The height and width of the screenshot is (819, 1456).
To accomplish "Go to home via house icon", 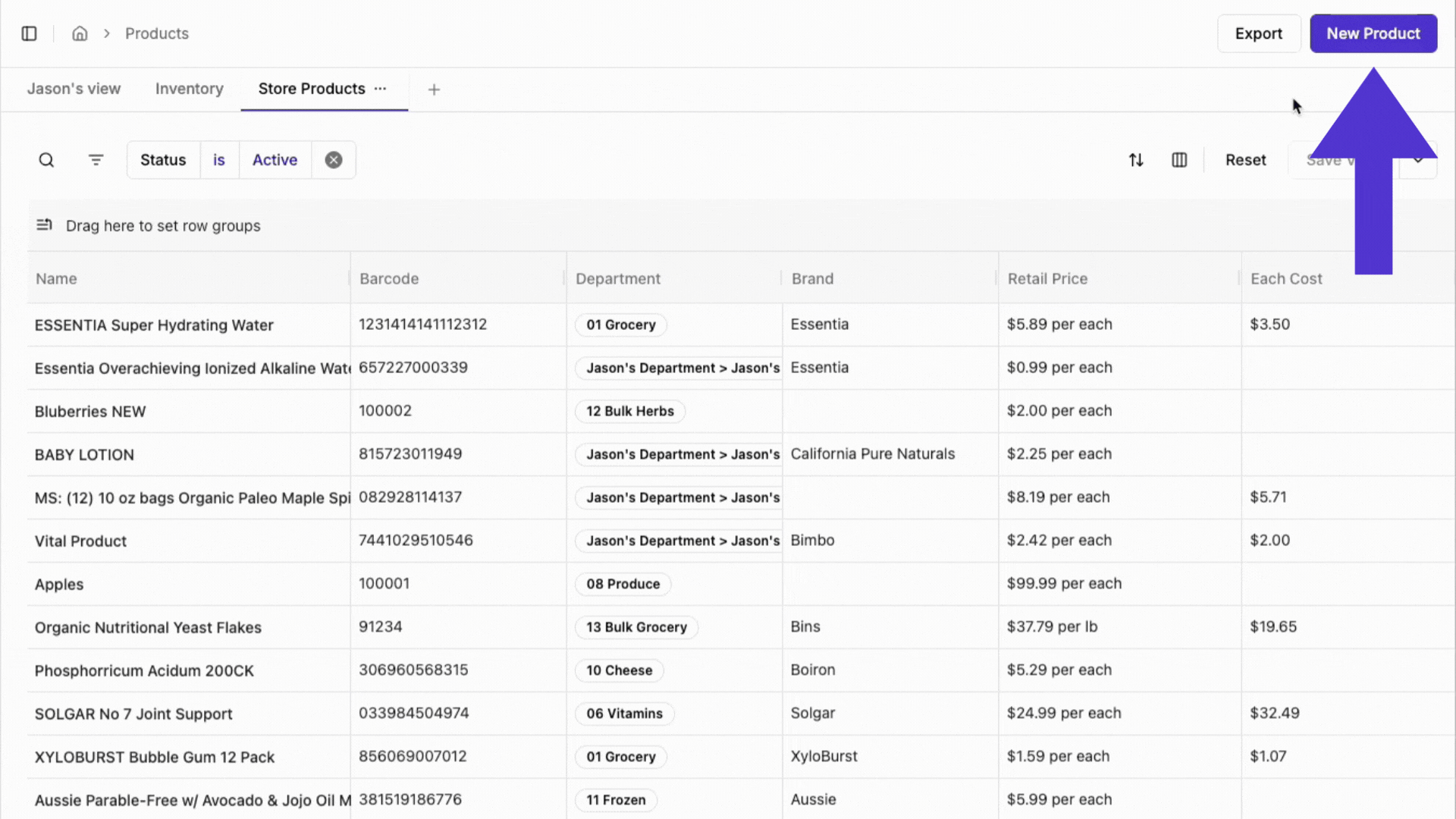I will click(80, 33).
